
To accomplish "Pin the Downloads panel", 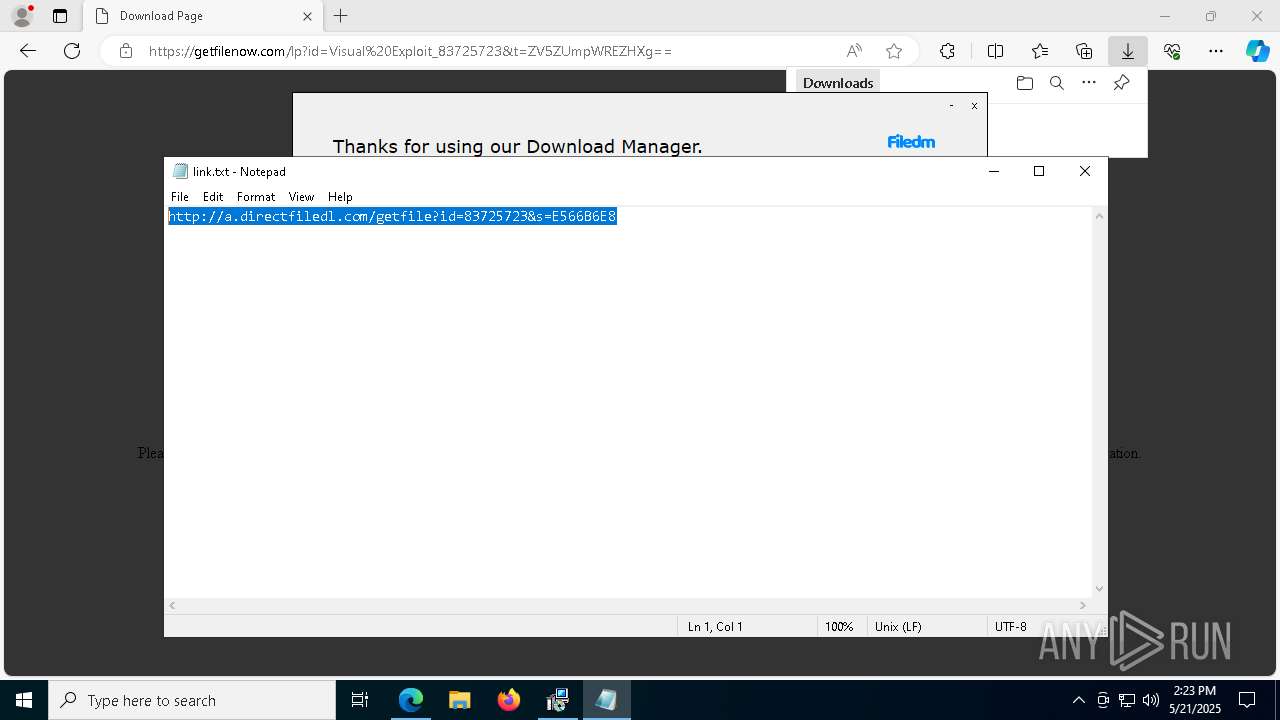I will (x=1122, y=83).
